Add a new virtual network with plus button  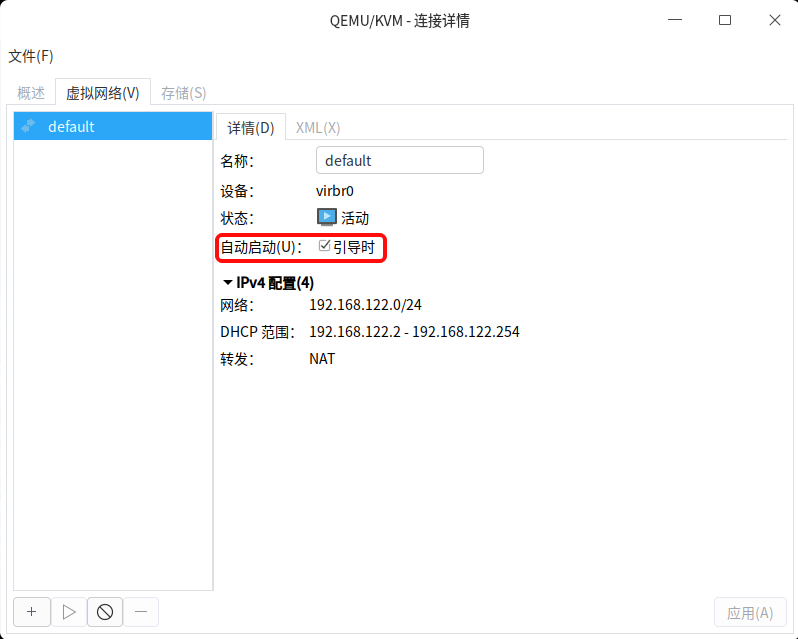click(x=32, y=612)
